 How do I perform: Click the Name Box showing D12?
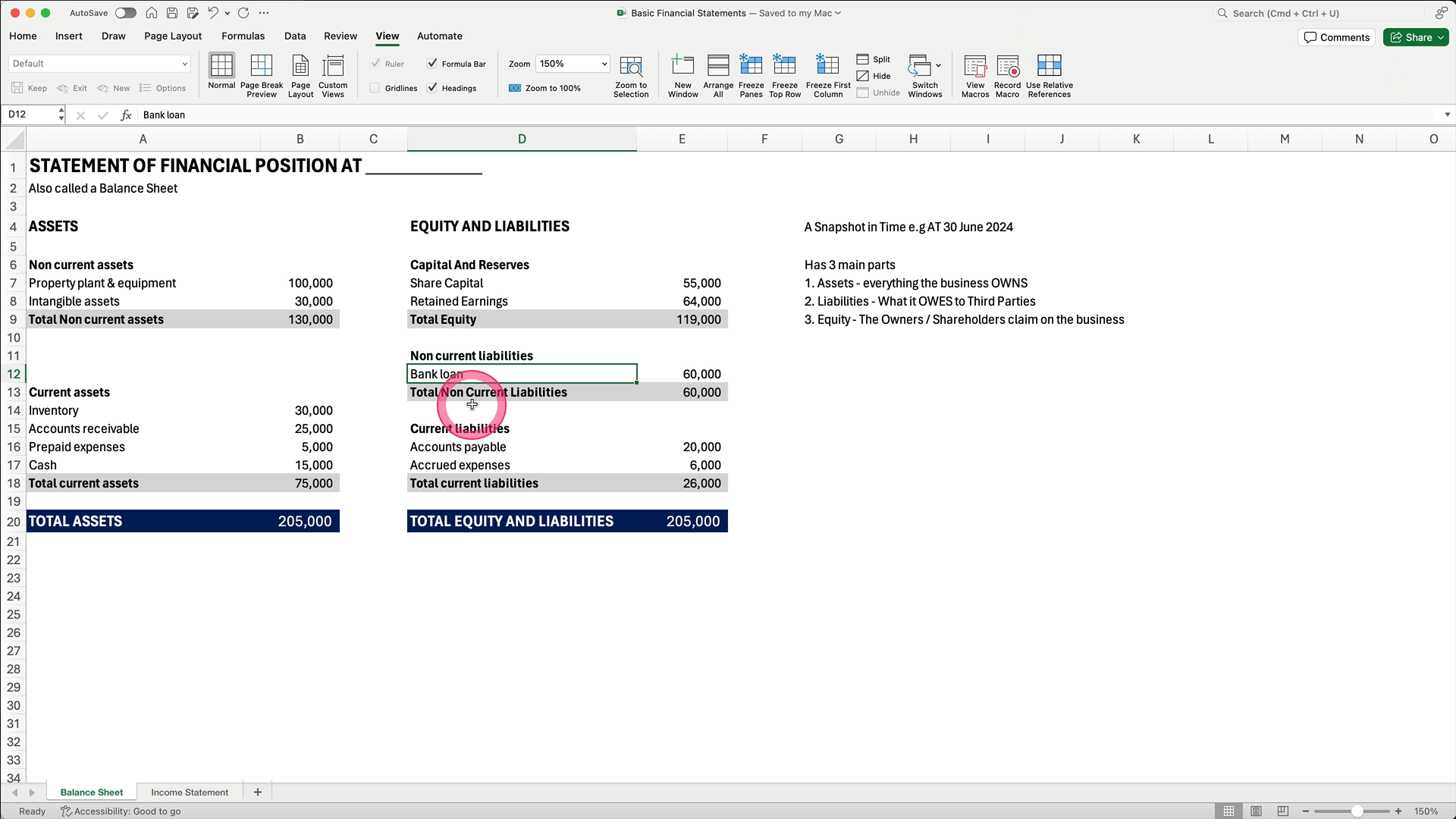point(30,115)
